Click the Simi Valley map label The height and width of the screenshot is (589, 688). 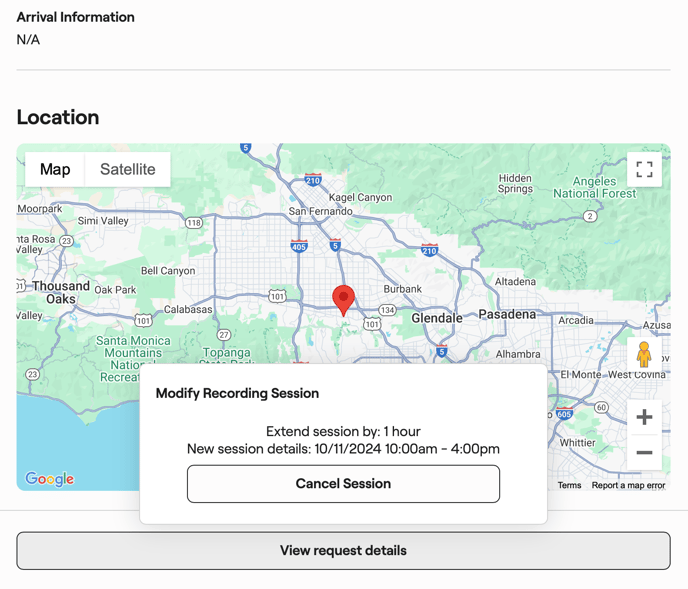(x=103, y=221)
